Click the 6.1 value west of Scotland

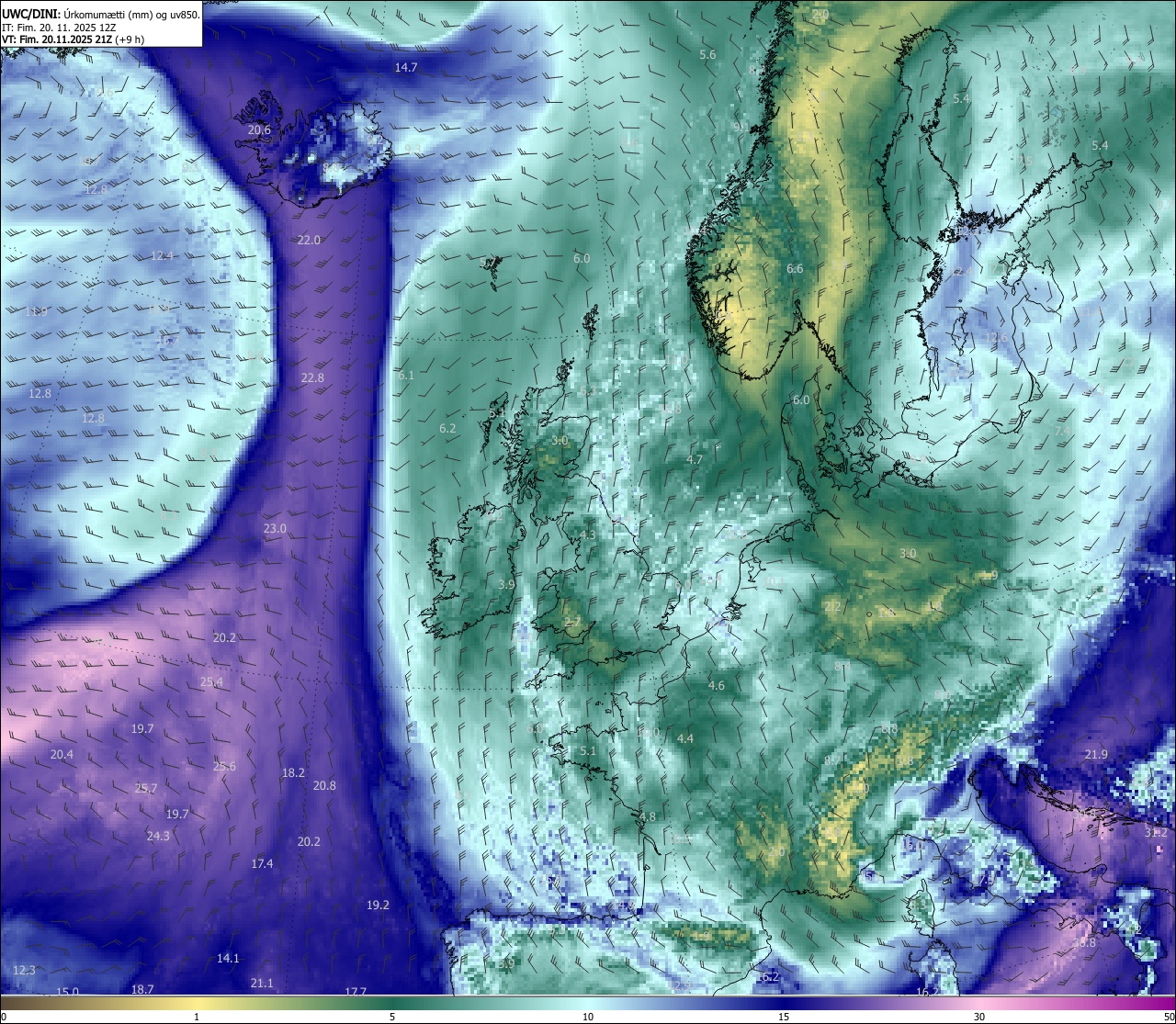(x=406, y=376)
